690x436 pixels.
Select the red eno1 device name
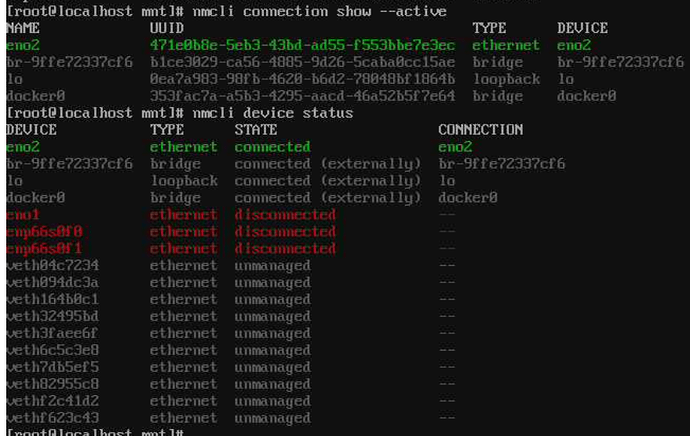[23, 215]
